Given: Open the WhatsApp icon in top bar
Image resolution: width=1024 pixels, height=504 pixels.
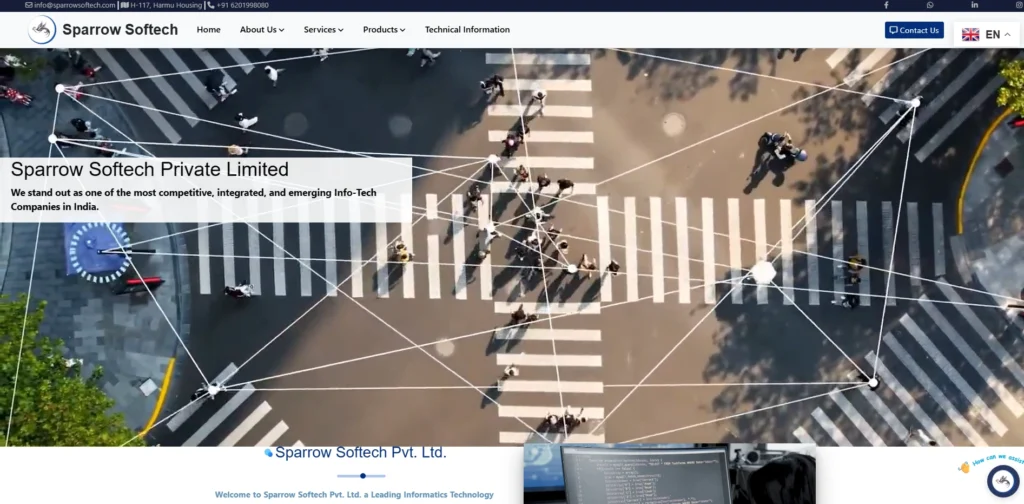Looking at the screenshot, I should (930, 5).
